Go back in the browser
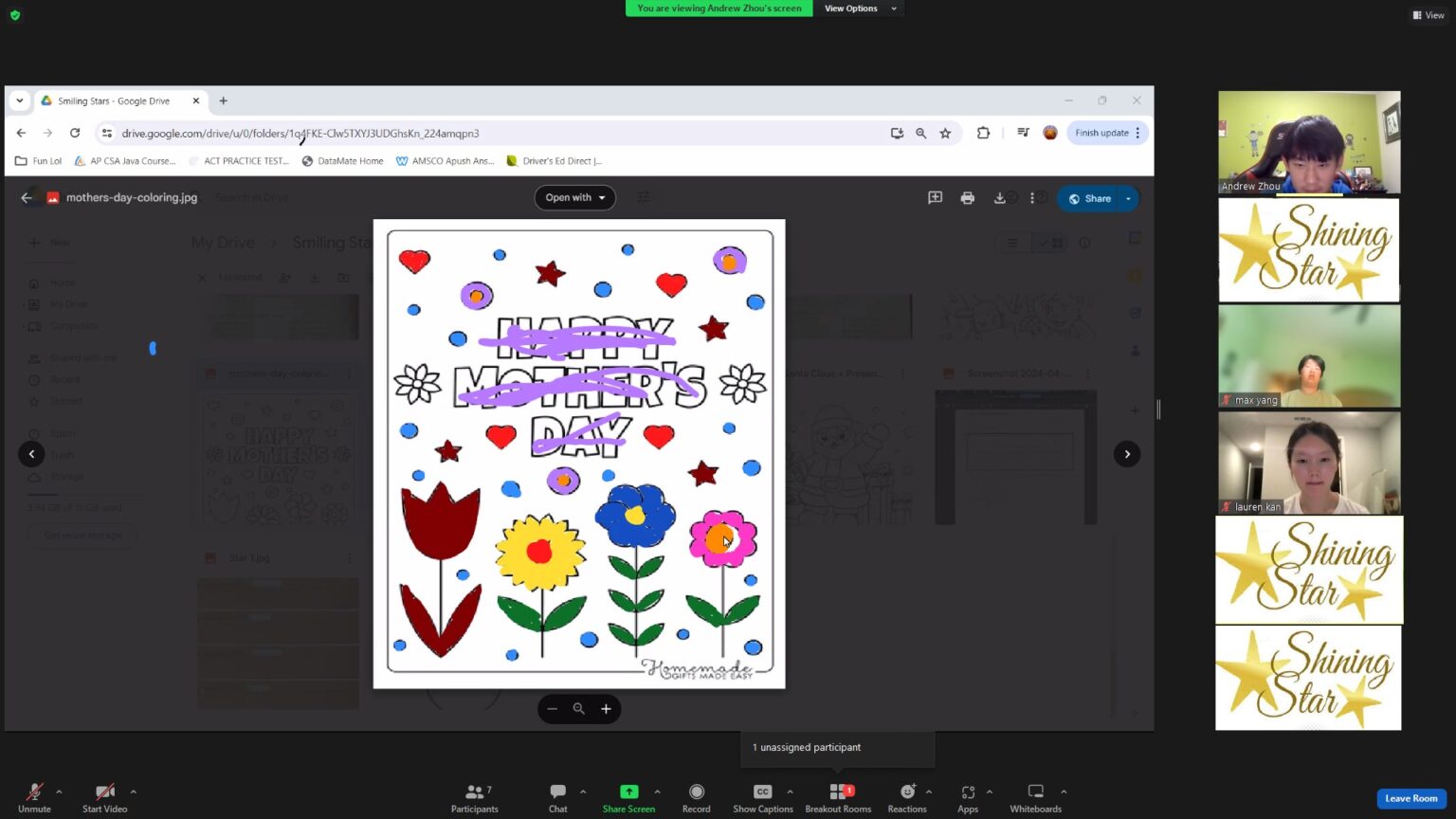The height and width of the screenshot is (819, 1456). click(x=21, y=133)
